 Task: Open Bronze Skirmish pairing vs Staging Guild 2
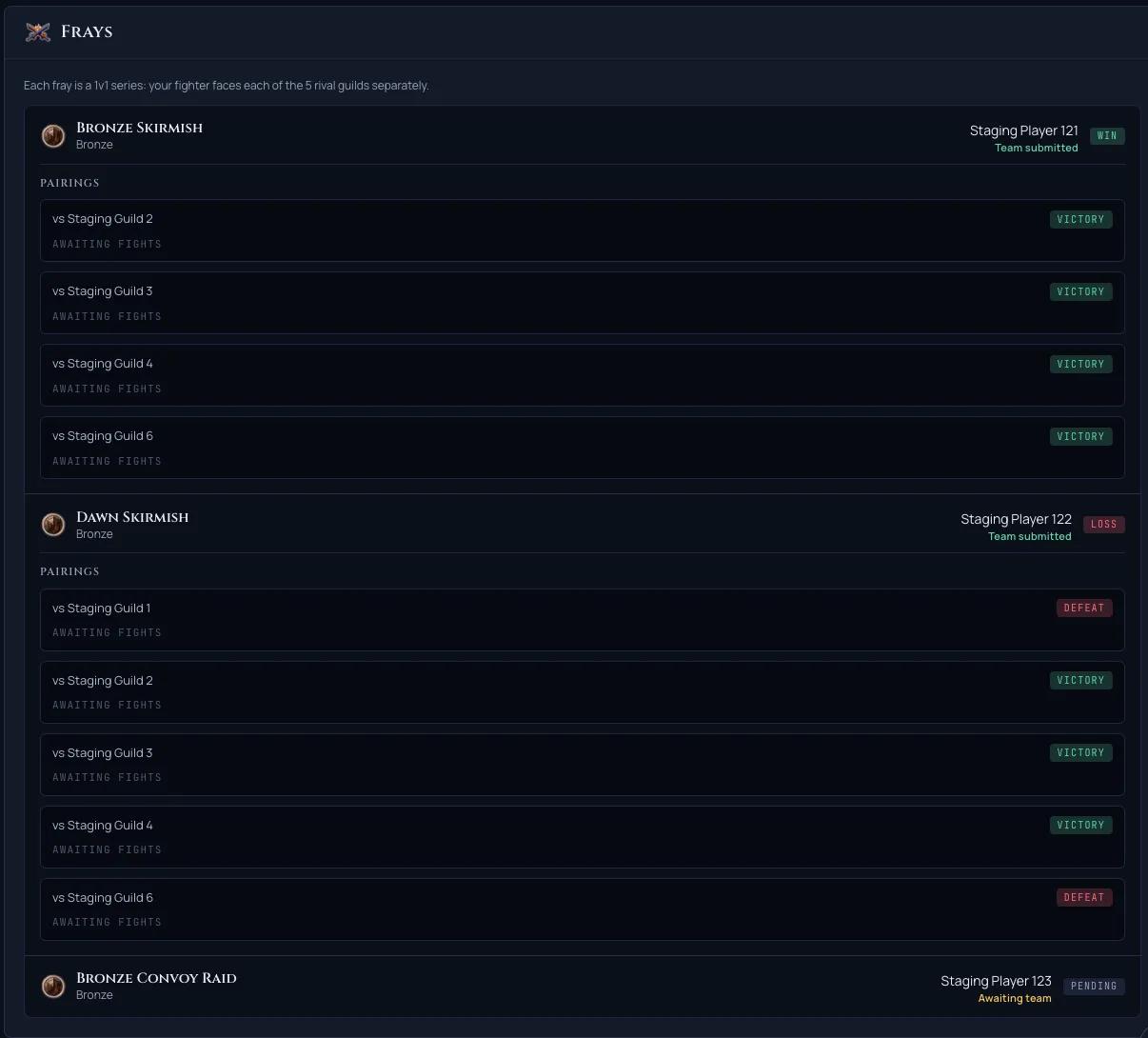[x=583, y=230]
